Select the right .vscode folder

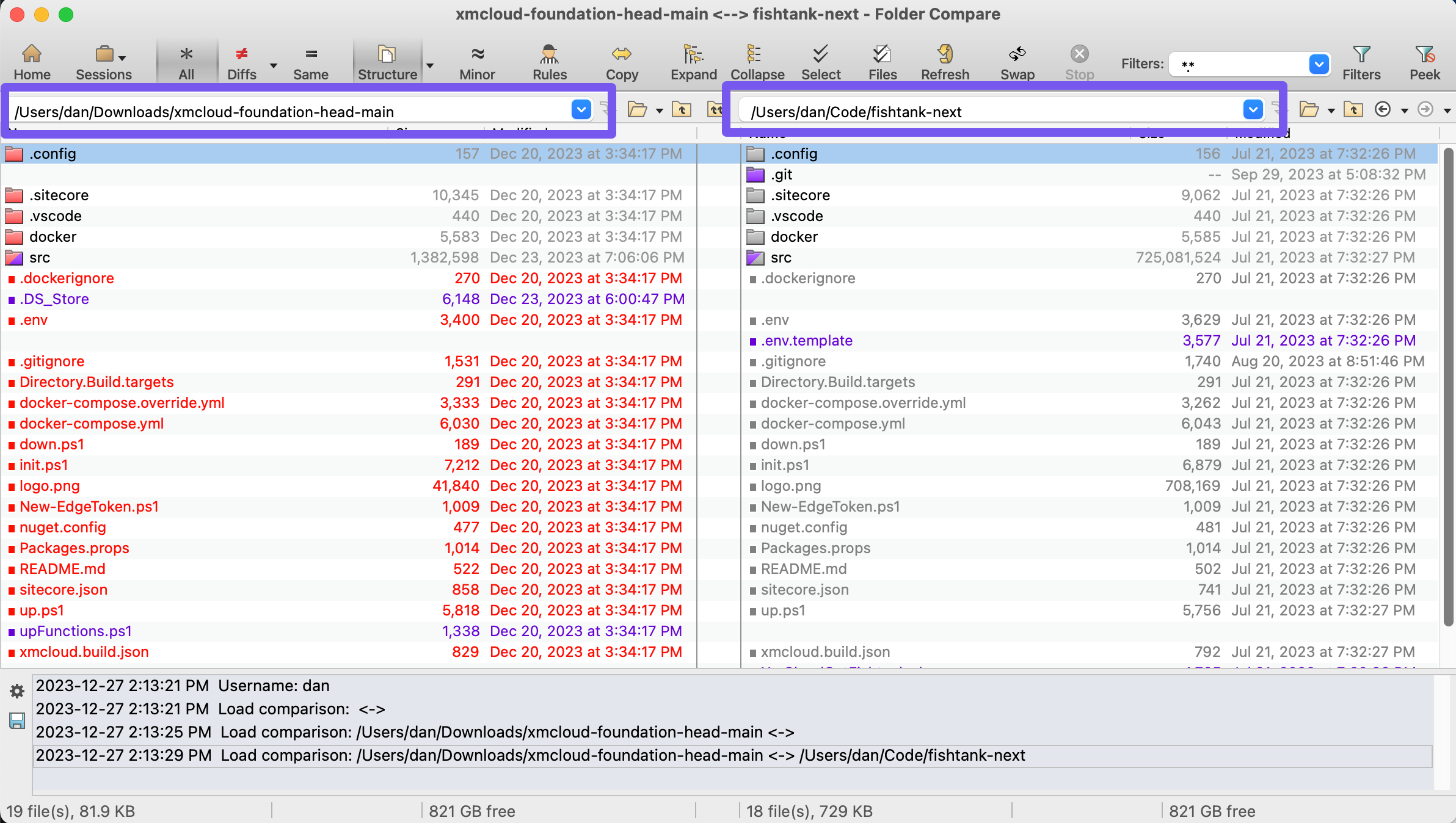coord(1090,216)
